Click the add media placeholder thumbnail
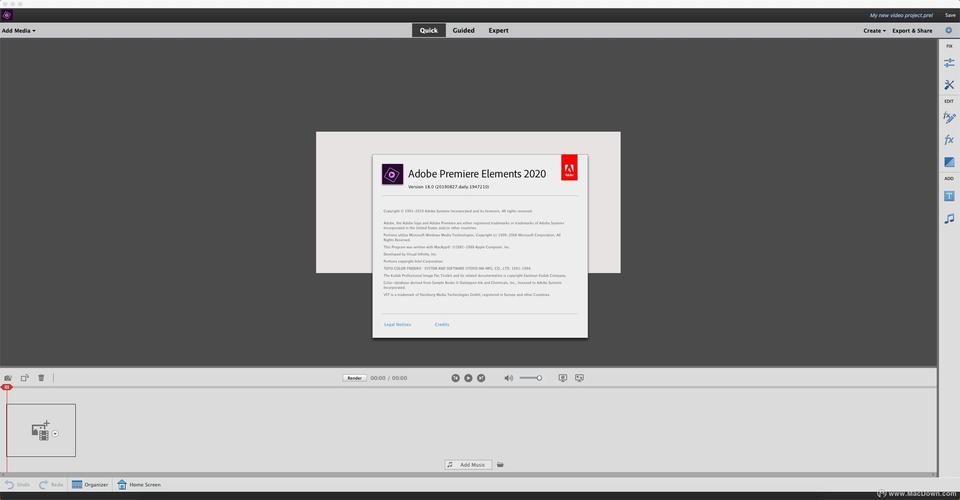This screenshot has width=960, height=500. (x=41, y=430)
